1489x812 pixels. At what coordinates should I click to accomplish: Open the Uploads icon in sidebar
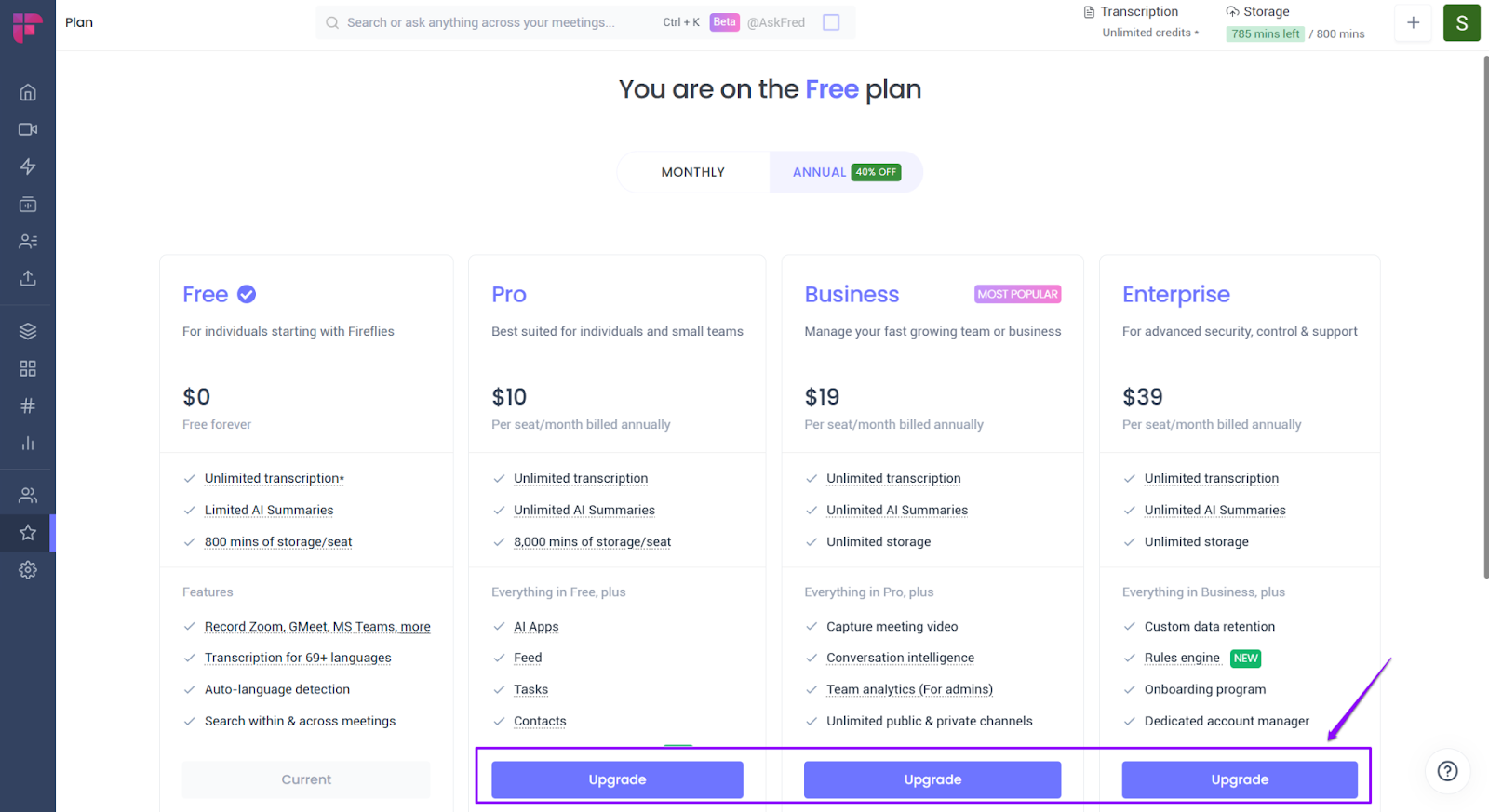(x=28, y=278)
